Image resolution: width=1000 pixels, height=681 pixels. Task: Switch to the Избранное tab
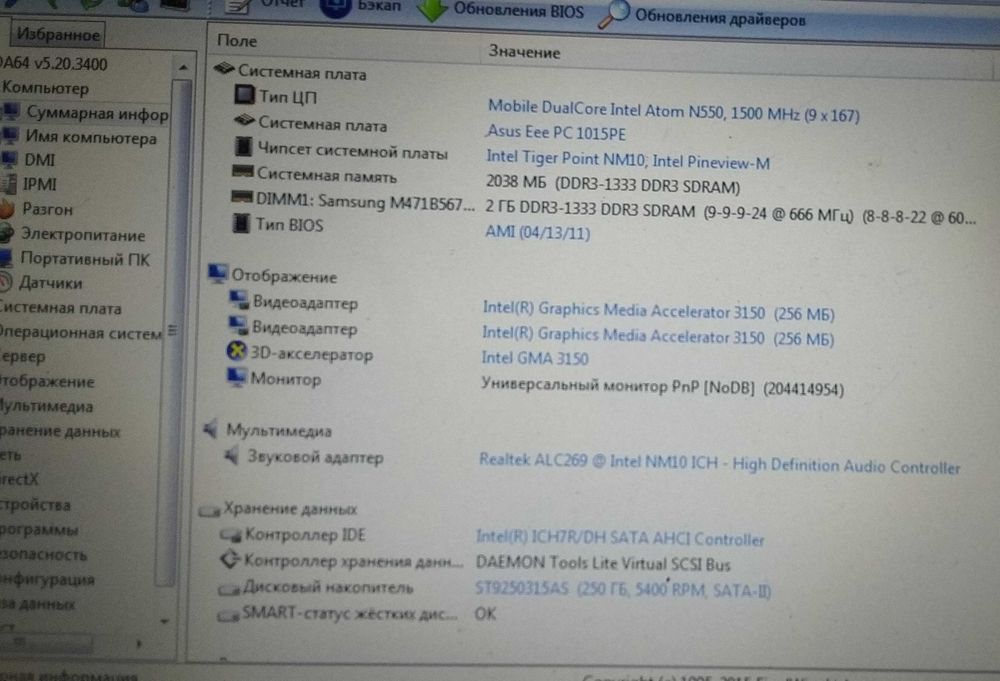coord(58,34)
